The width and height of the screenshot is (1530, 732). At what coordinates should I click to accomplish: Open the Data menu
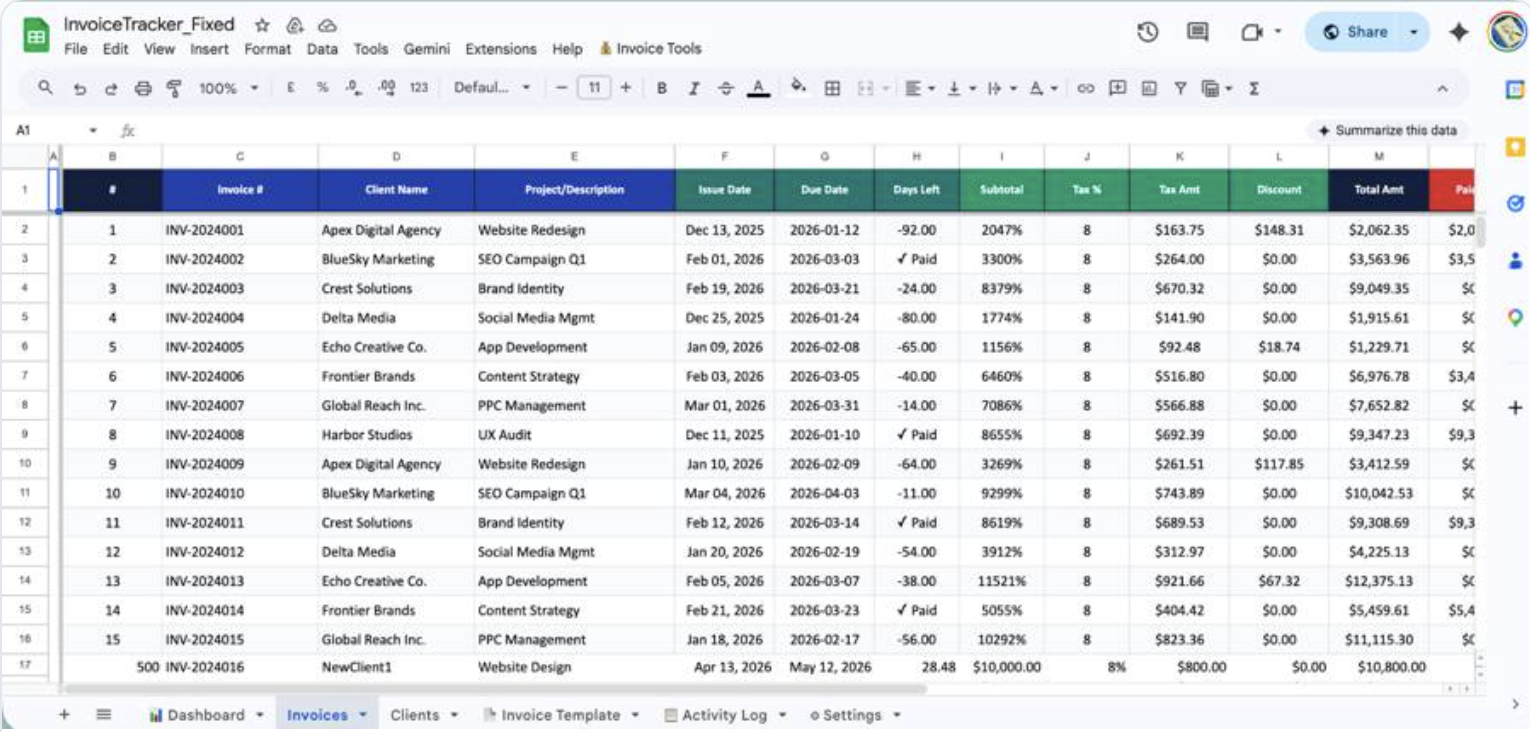pos(322,48)
